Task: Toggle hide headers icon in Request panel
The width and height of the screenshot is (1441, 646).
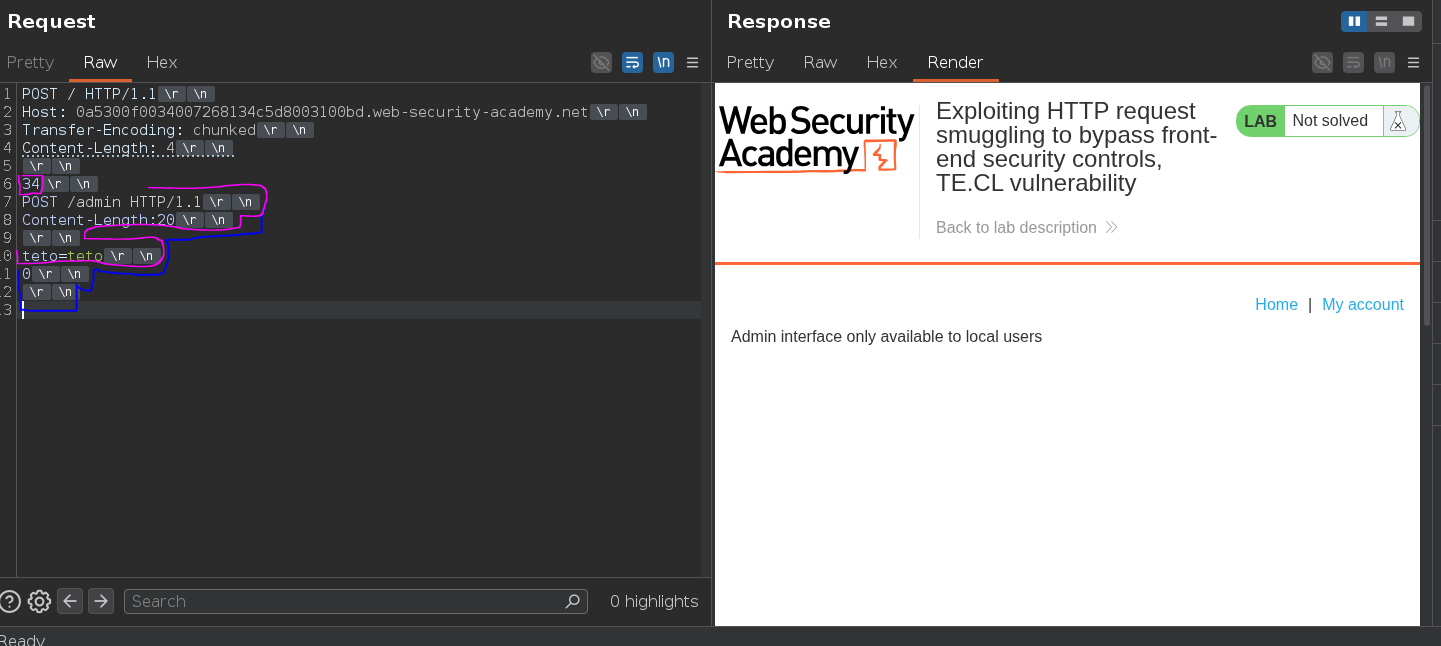Action: (x=601, y=62)
